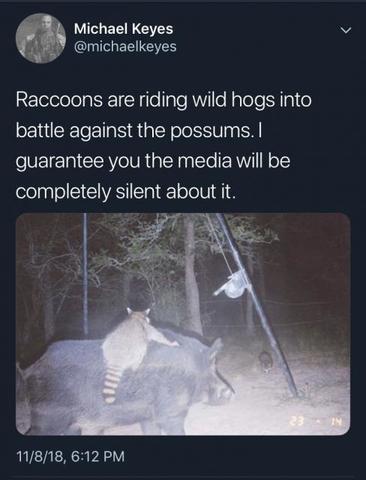Click the slanted feeder tripod leg
This screenshot has width=366, height=480.
tap(258, 305)
